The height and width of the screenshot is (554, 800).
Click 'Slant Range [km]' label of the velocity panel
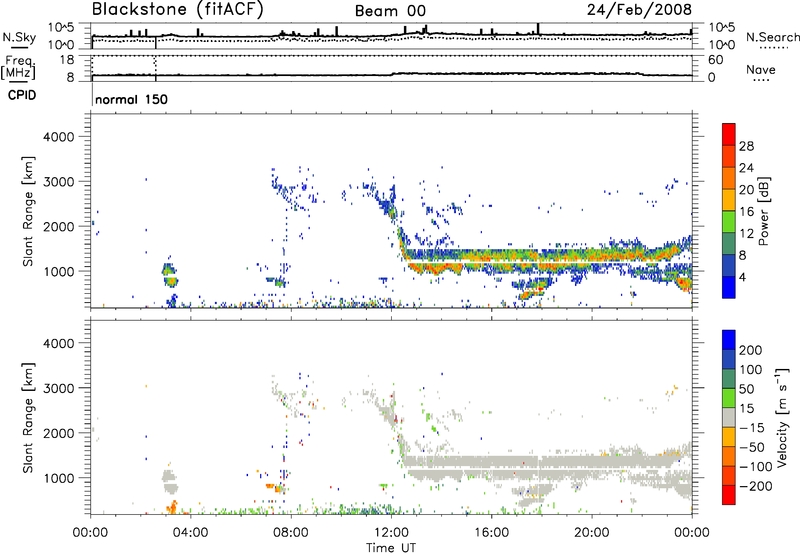click(28, 418)
